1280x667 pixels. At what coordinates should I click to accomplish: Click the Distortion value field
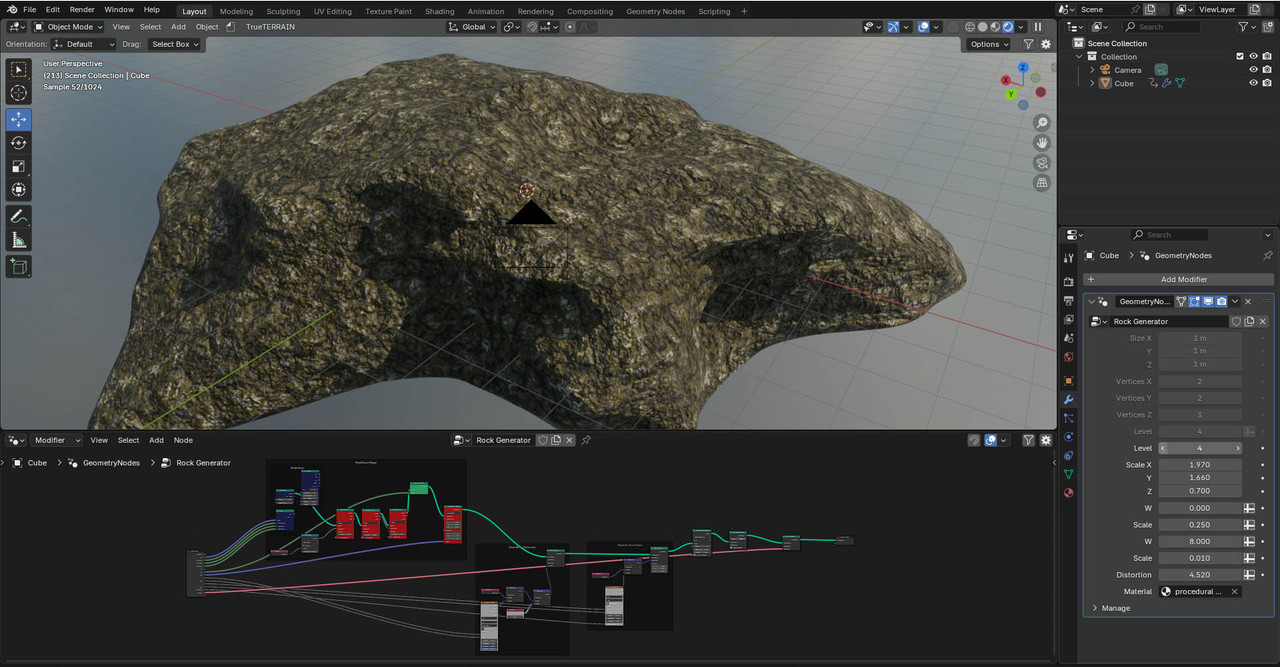(1200, 575)
